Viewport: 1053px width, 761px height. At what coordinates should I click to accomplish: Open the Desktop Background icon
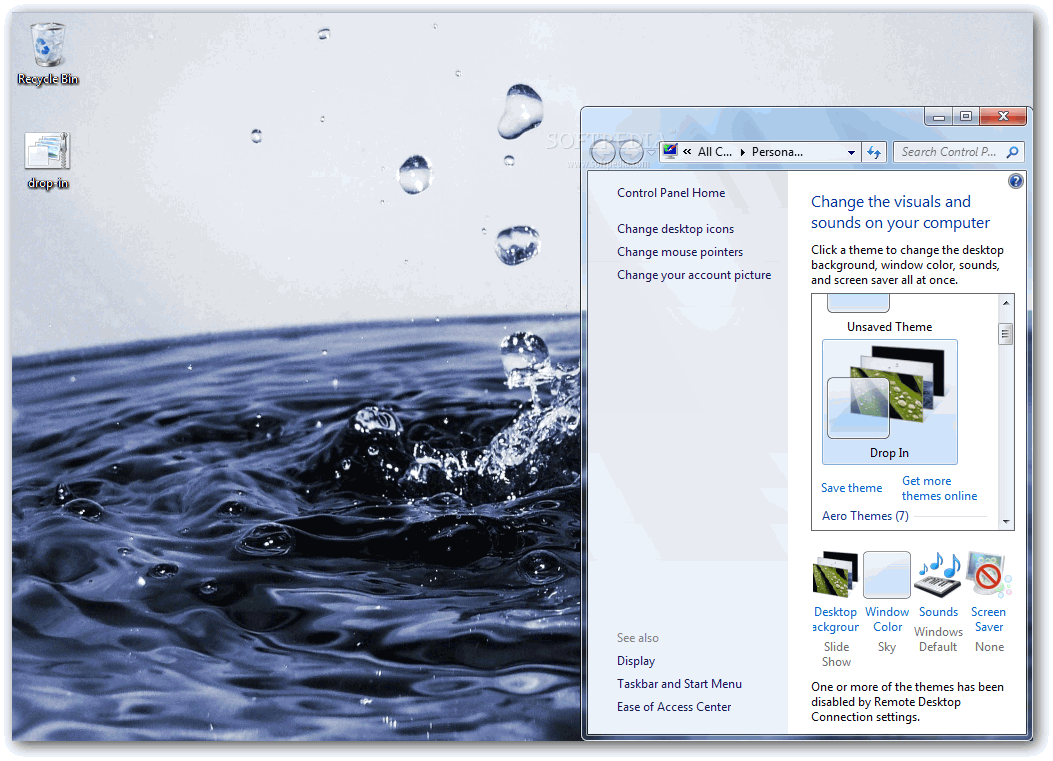[835, 574]
